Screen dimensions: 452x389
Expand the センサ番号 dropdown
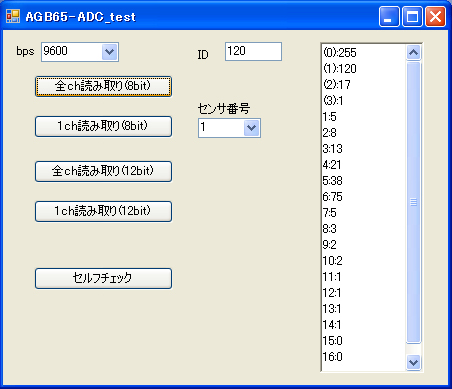coord(251,128)
